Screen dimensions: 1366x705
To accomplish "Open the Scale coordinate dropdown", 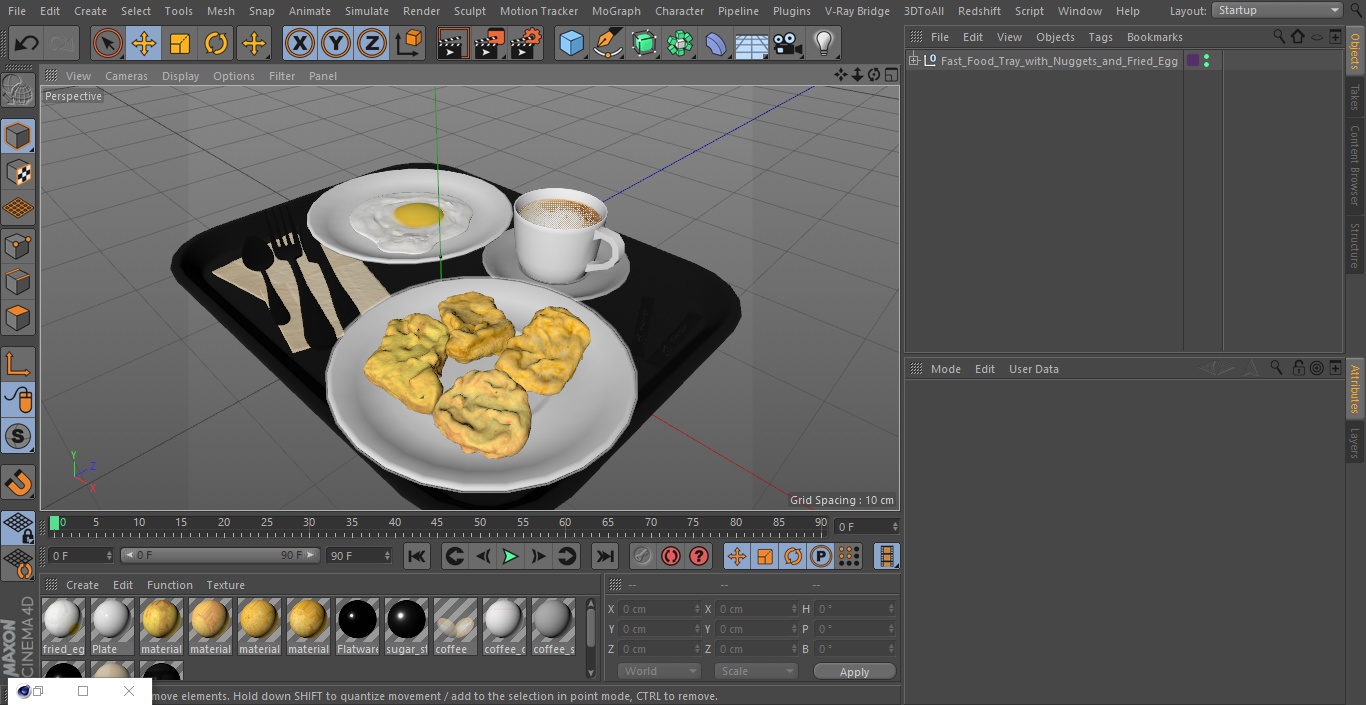I will click(755, 671).
